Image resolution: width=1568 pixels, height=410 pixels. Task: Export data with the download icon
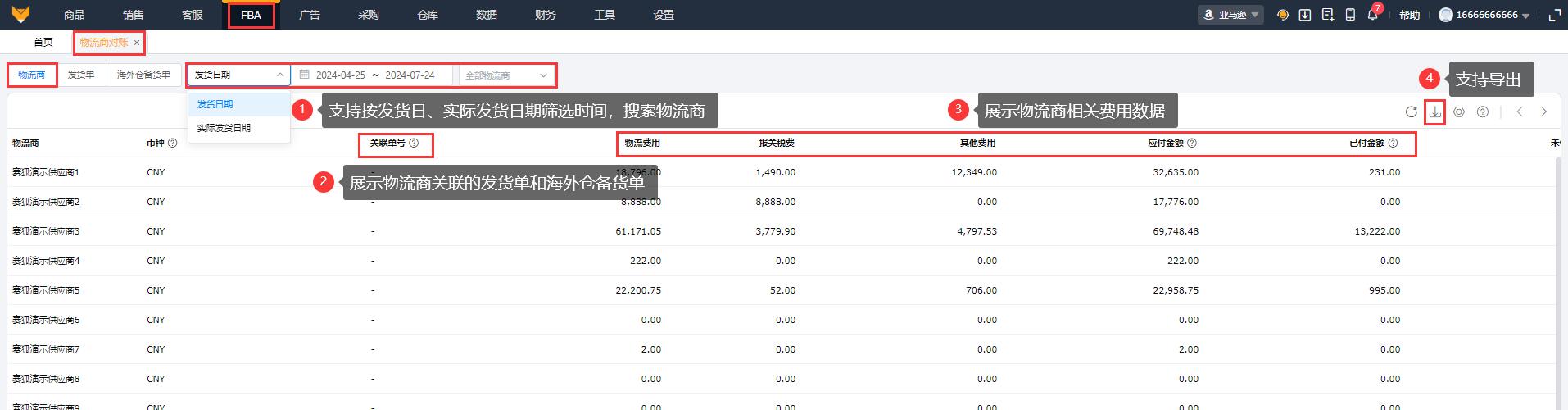tap(1434, 112)
